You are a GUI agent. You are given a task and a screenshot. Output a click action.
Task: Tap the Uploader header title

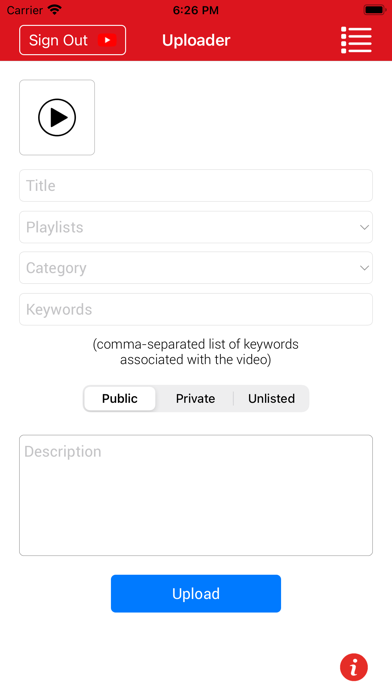[196, 40]
